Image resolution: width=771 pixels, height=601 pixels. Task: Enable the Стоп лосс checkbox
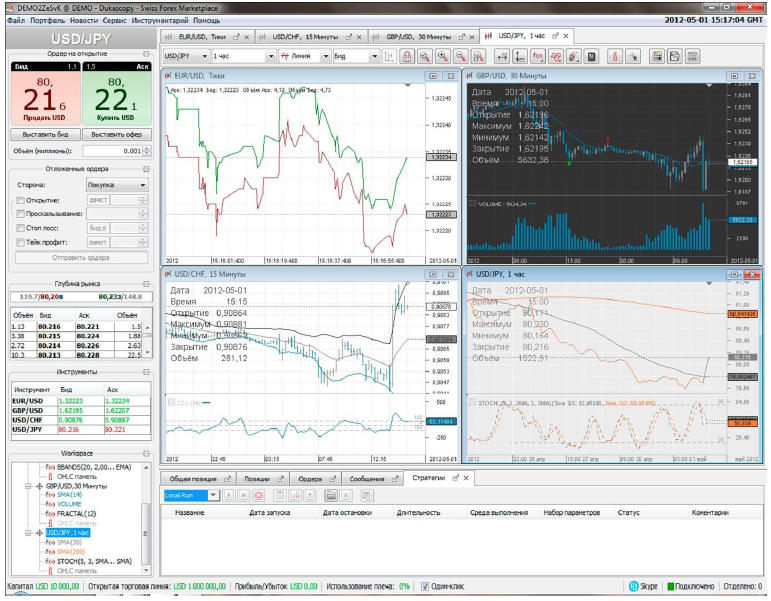coord(21,228)
